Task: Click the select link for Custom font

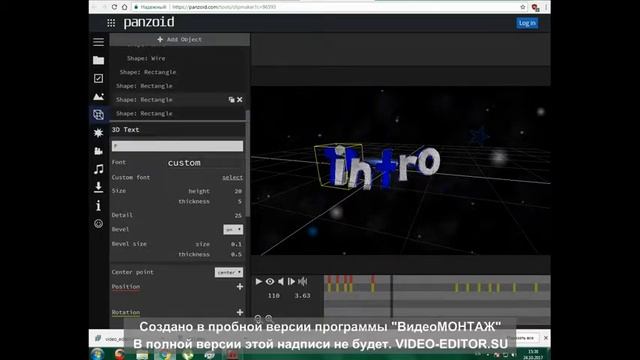Action: (232, 178)
